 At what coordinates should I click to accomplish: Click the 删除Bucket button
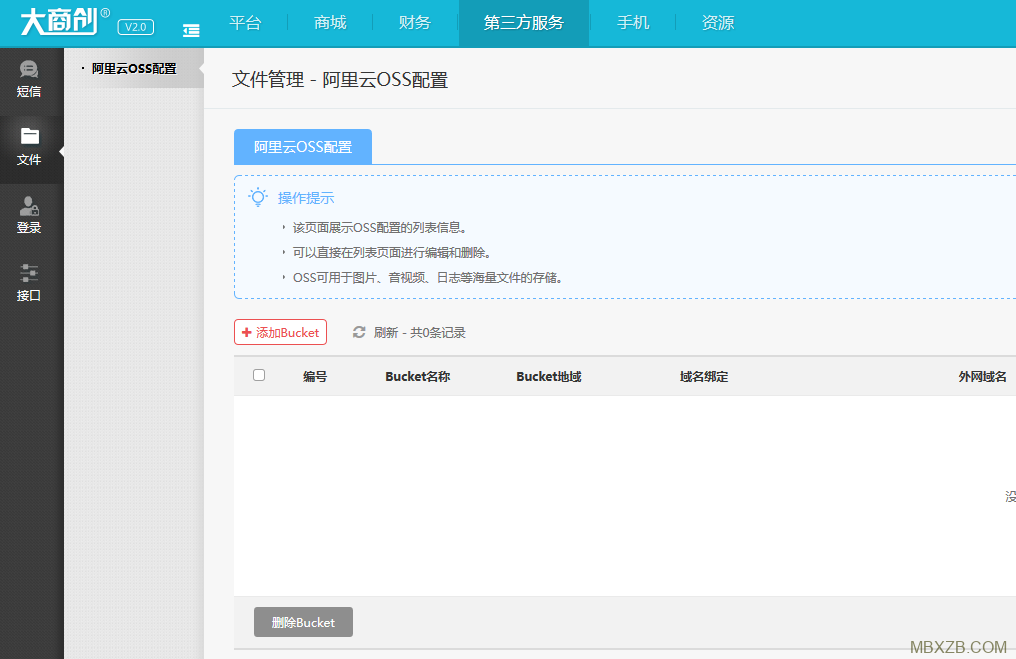coord(303,622)
